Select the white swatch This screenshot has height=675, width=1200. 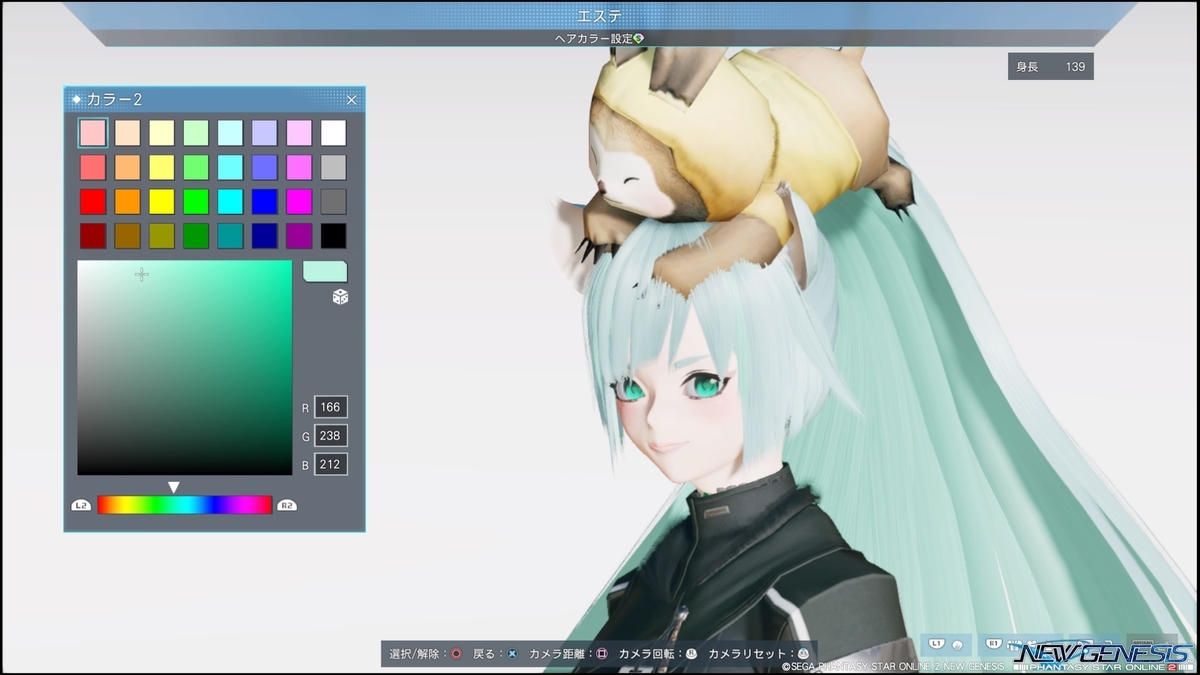point(333,133)
